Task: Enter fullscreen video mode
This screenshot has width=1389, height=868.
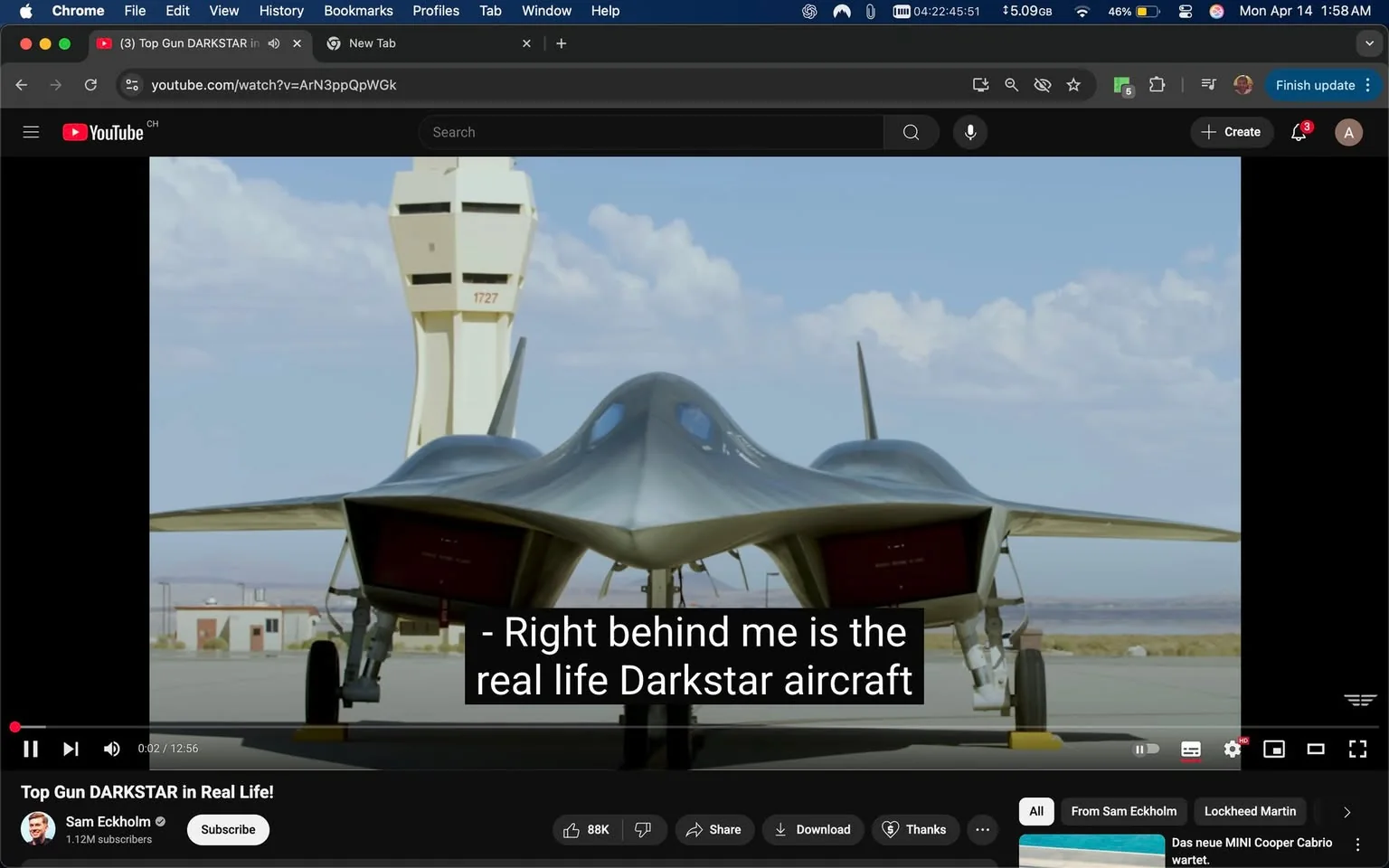Action: pyautogui.click(x=1357, y=749)
